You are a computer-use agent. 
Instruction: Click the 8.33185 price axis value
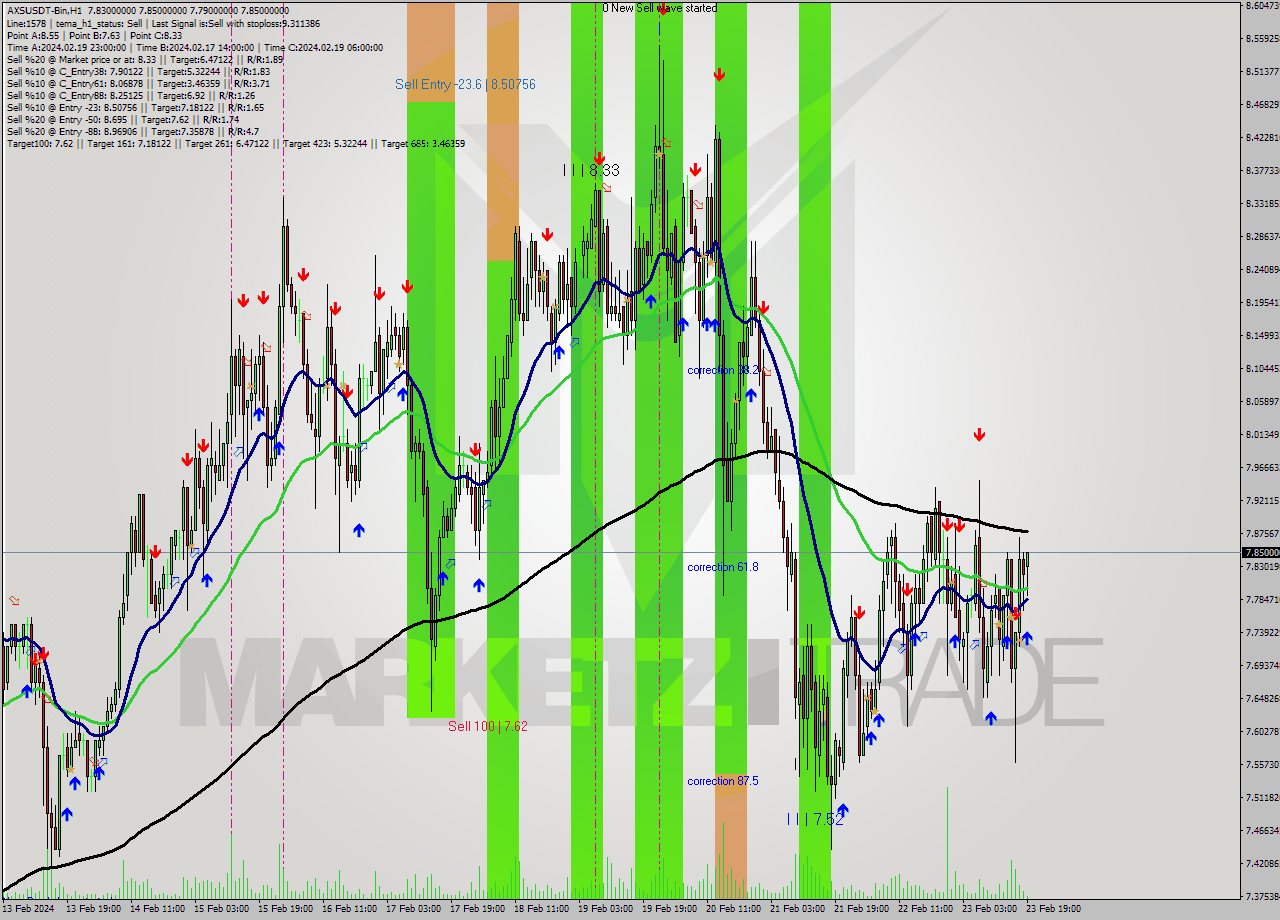tap(1262, 203)
